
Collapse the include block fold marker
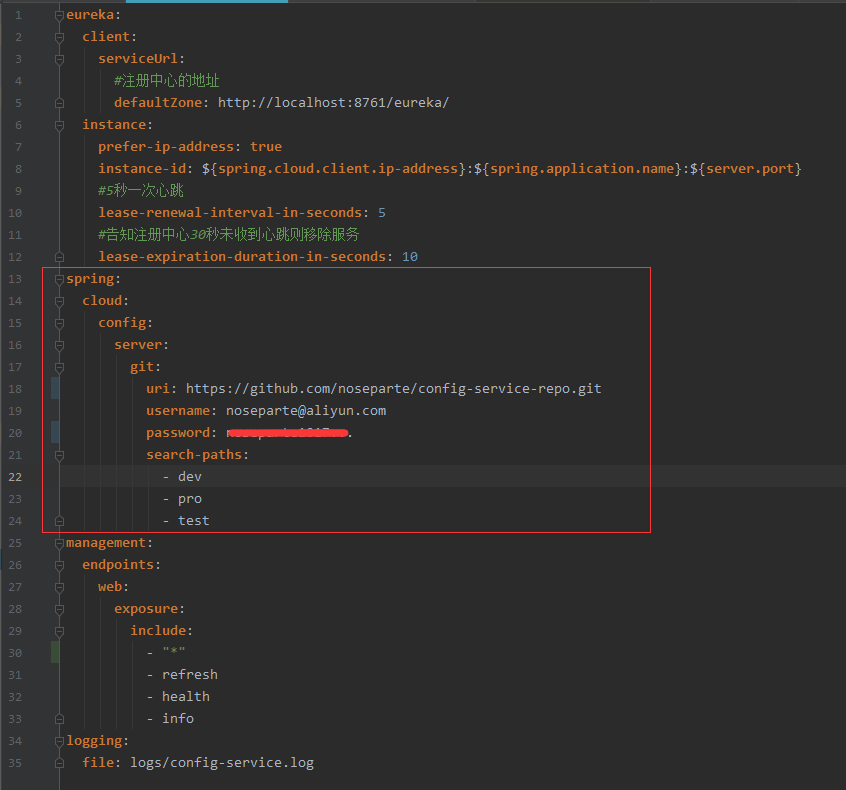(59, 631)
